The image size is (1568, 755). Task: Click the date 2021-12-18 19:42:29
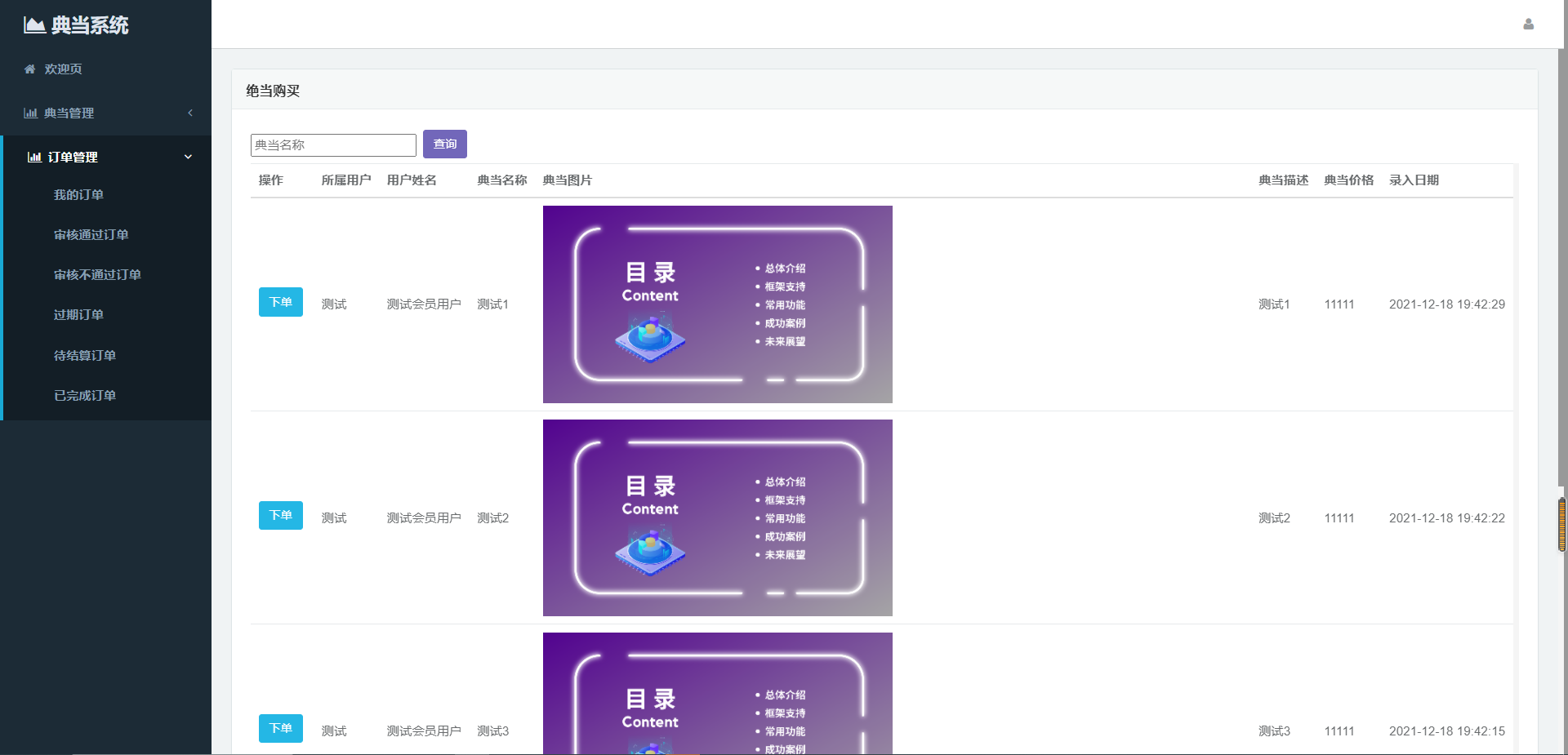coord(1447,304)
